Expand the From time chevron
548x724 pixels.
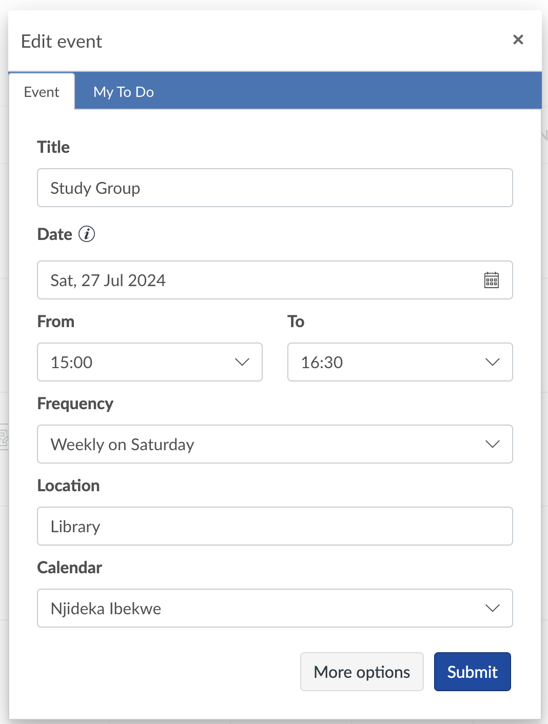coord(242,362)
